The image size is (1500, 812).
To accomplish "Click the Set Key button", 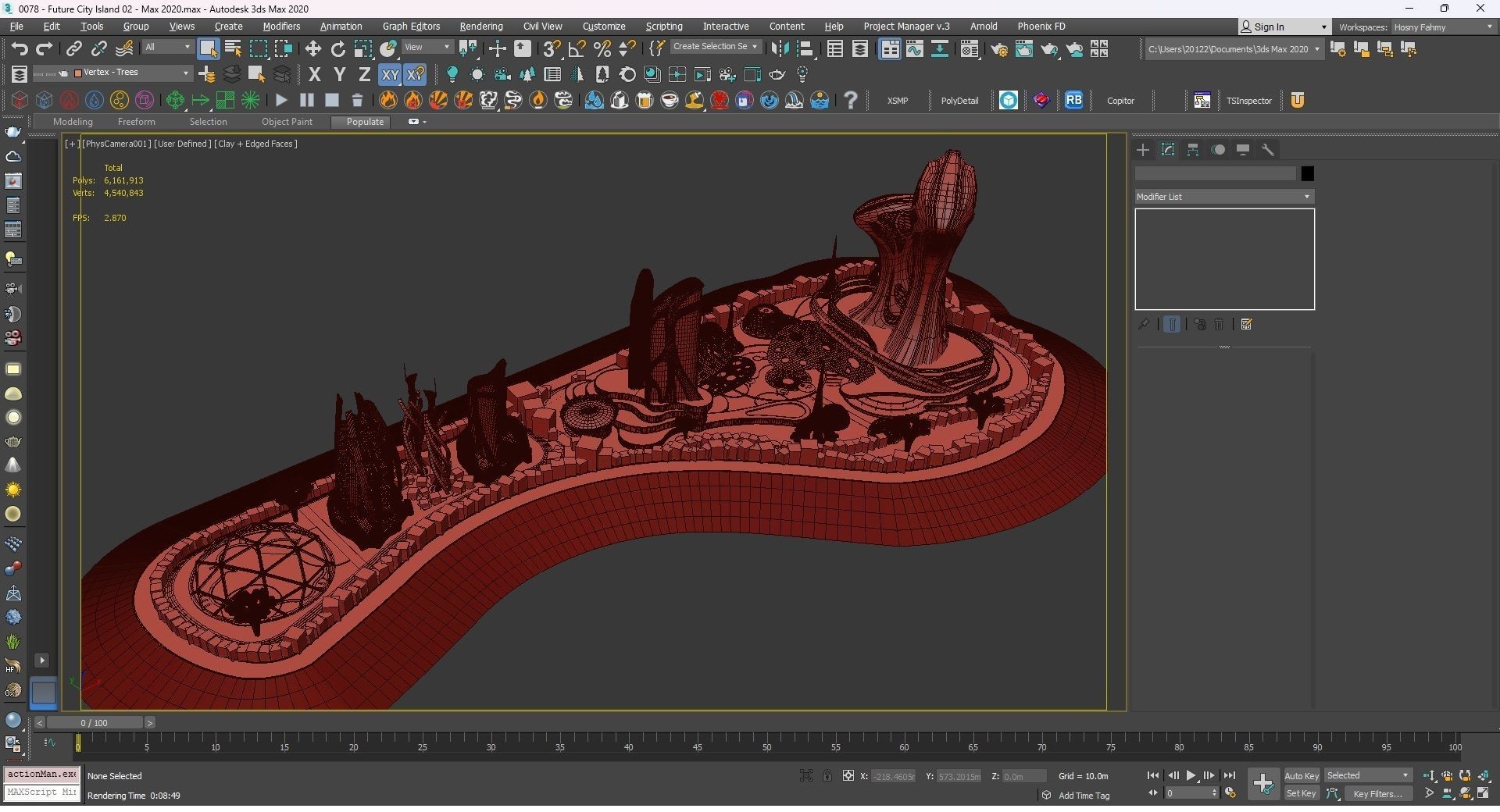I will [x=1302, y=794].
